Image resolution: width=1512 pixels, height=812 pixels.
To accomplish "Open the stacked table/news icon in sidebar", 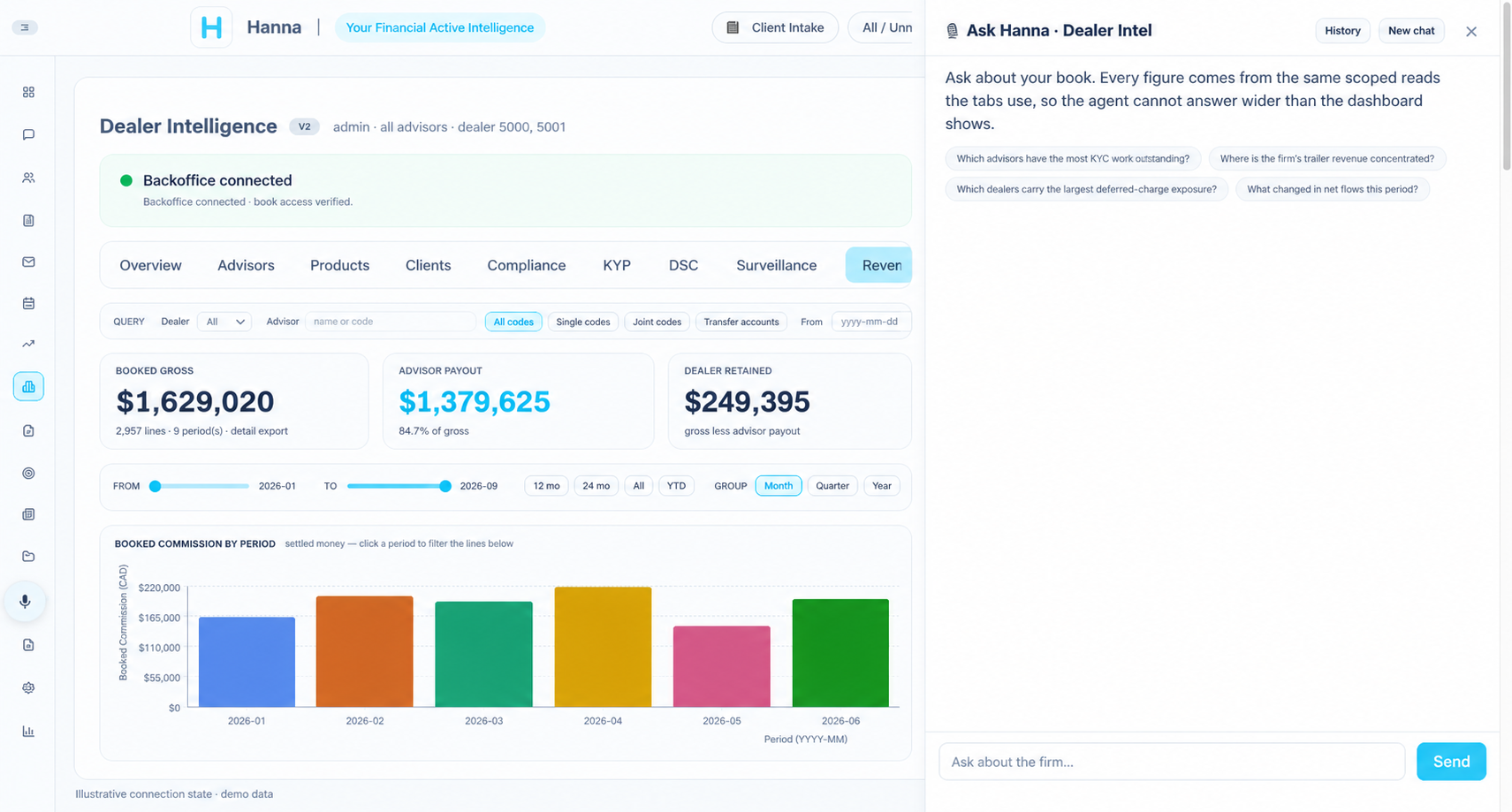I will (x=28, y=514).
